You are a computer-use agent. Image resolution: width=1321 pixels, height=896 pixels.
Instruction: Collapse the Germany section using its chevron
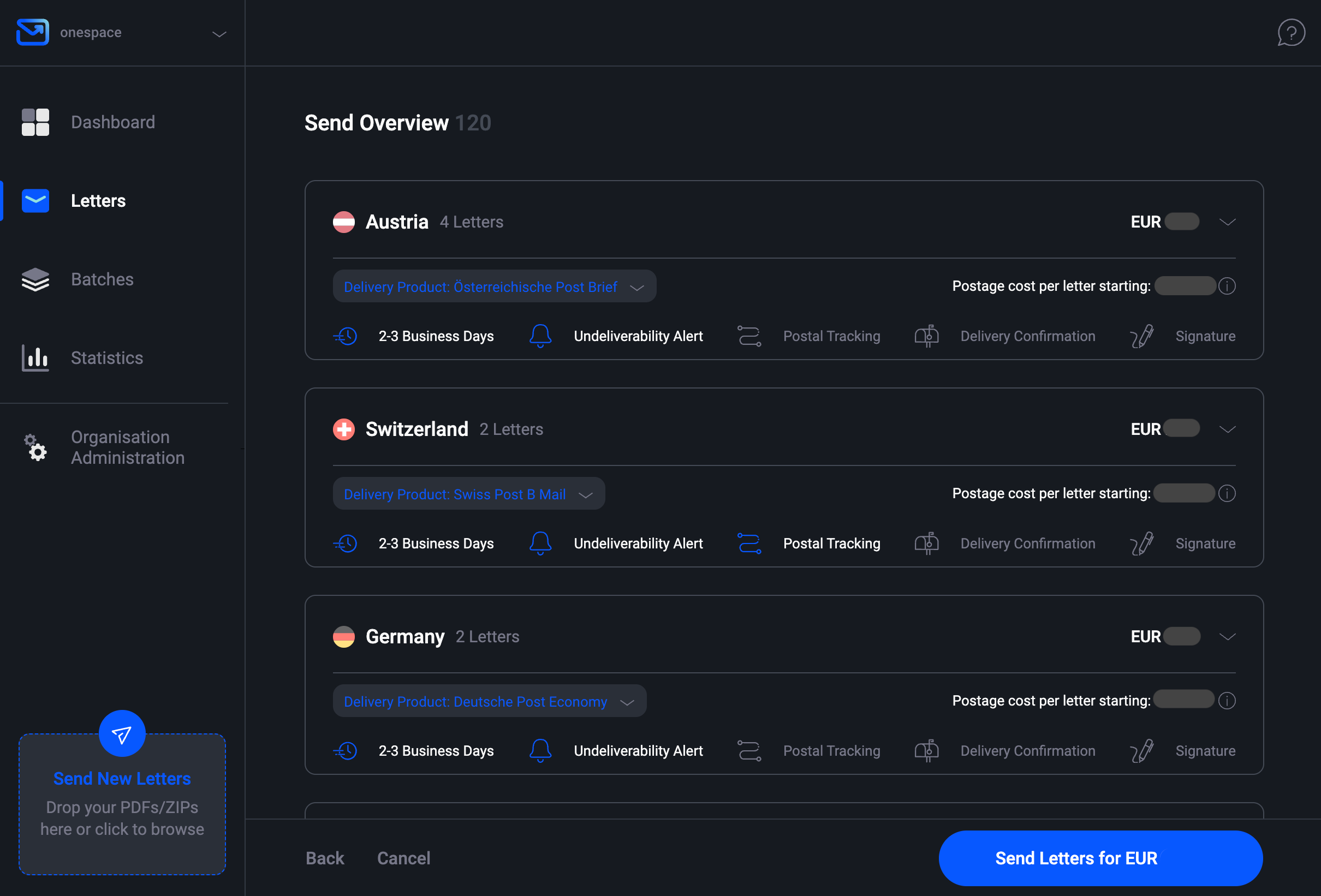(x=1228, y=636)
